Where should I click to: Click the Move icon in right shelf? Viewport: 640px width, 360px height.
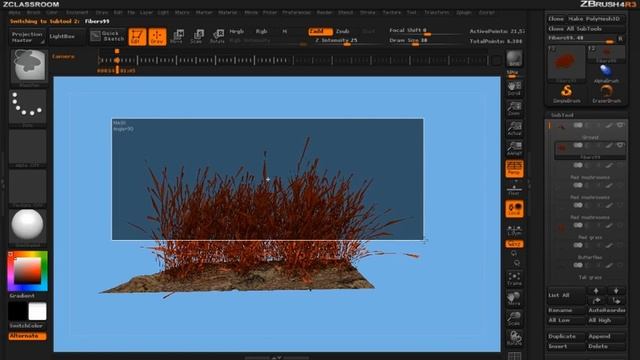click(x=514, y=299)
